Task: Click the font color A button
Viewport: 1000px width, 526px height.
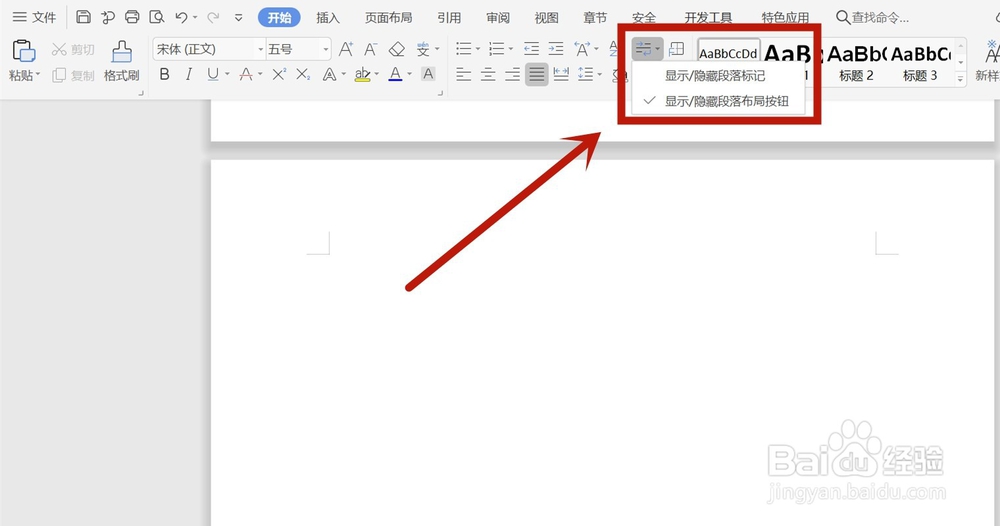Action: pos(395,75)
